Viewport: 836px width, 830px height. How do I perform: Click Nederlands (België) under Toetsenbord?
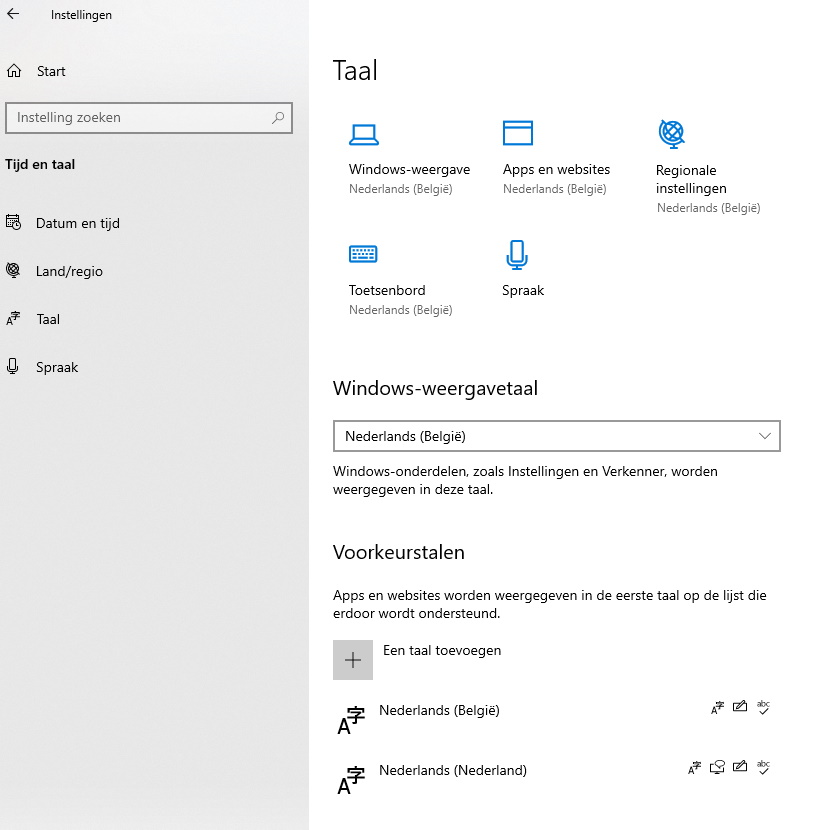400,310
